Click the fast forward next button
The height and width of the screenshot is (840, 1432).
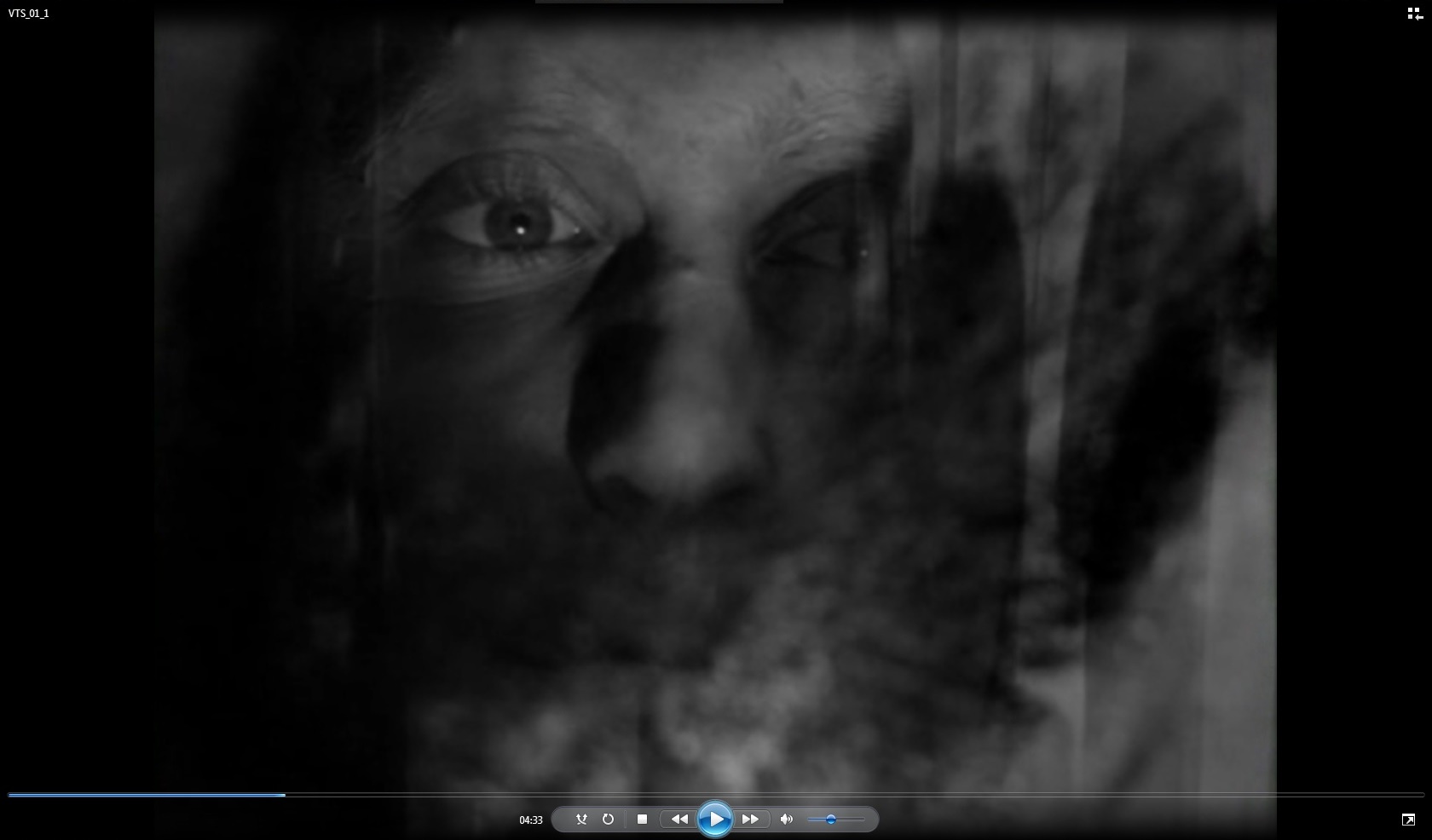pos(751,820)
